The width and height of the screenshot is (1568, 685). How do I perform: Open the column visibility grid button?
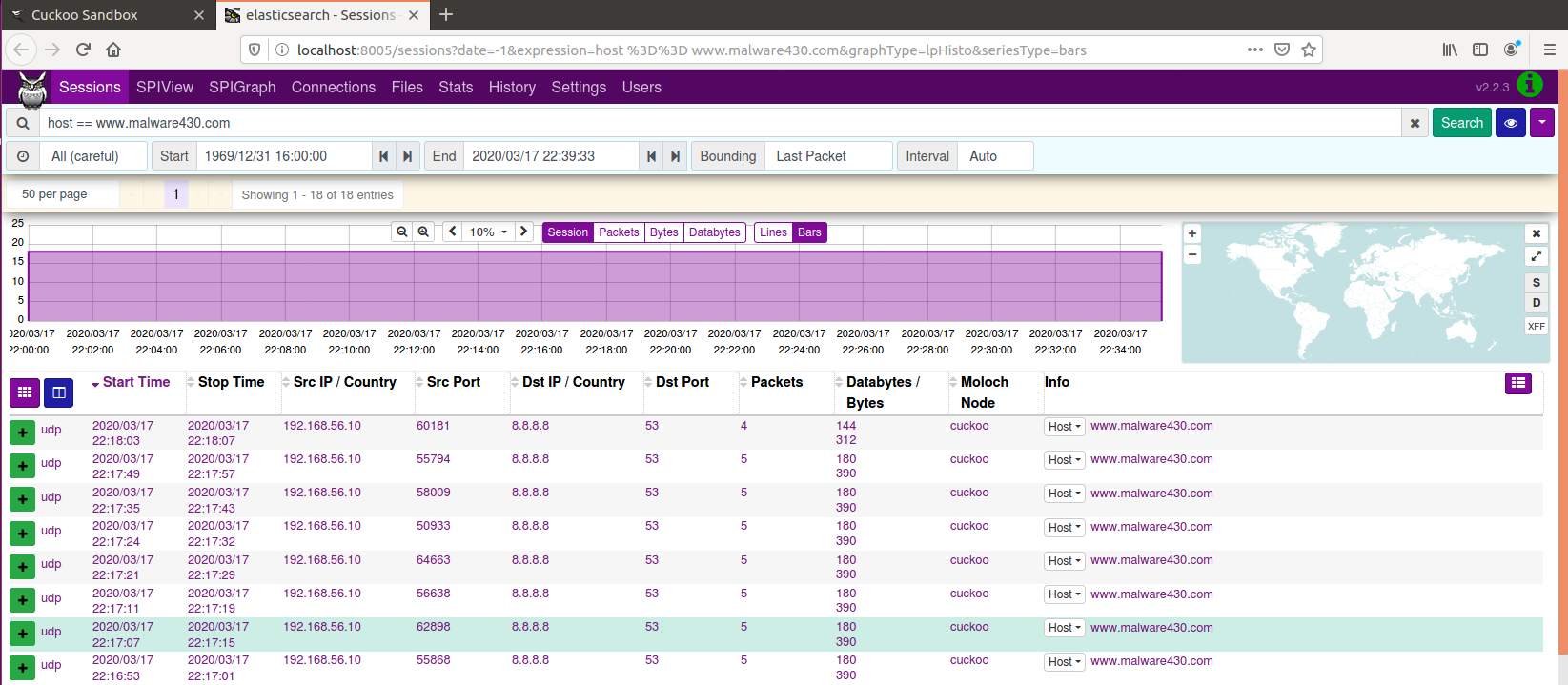tap(25, 392)
